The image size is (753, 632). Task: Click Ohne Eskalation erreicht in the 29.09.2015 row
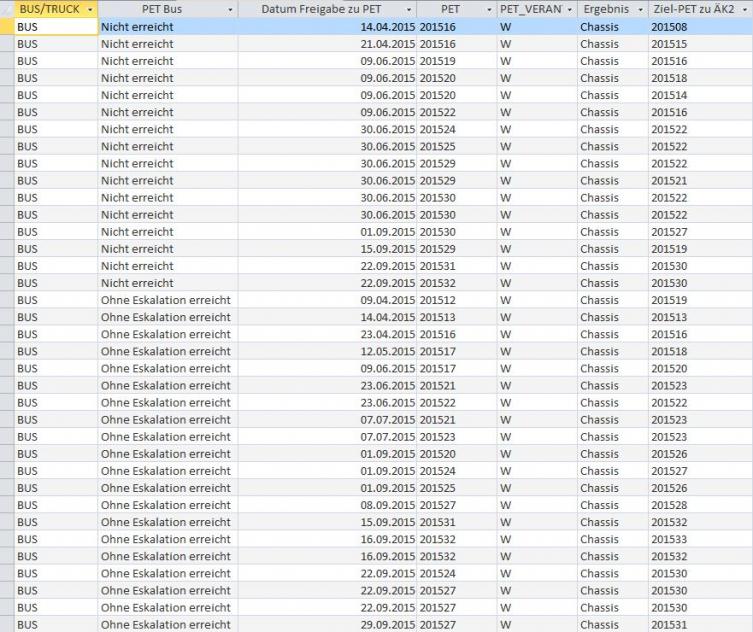pyautogui.click(x=166, y=624)
